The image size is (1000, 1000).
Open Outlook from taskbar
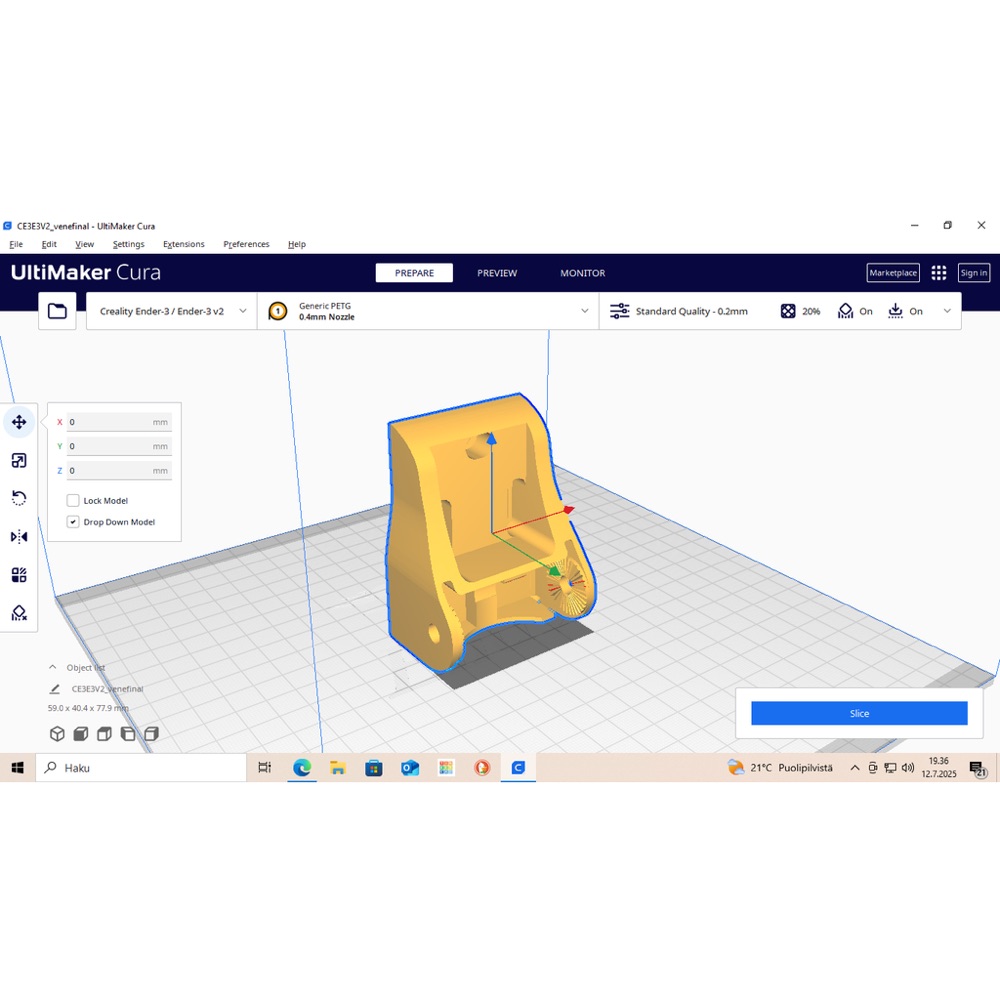point(410,768)
